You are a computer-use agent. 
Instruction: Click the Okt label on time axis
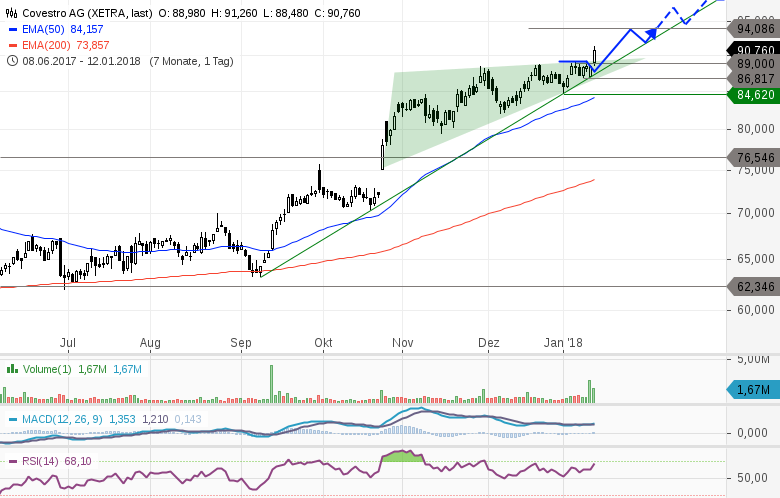pos(323,343)
